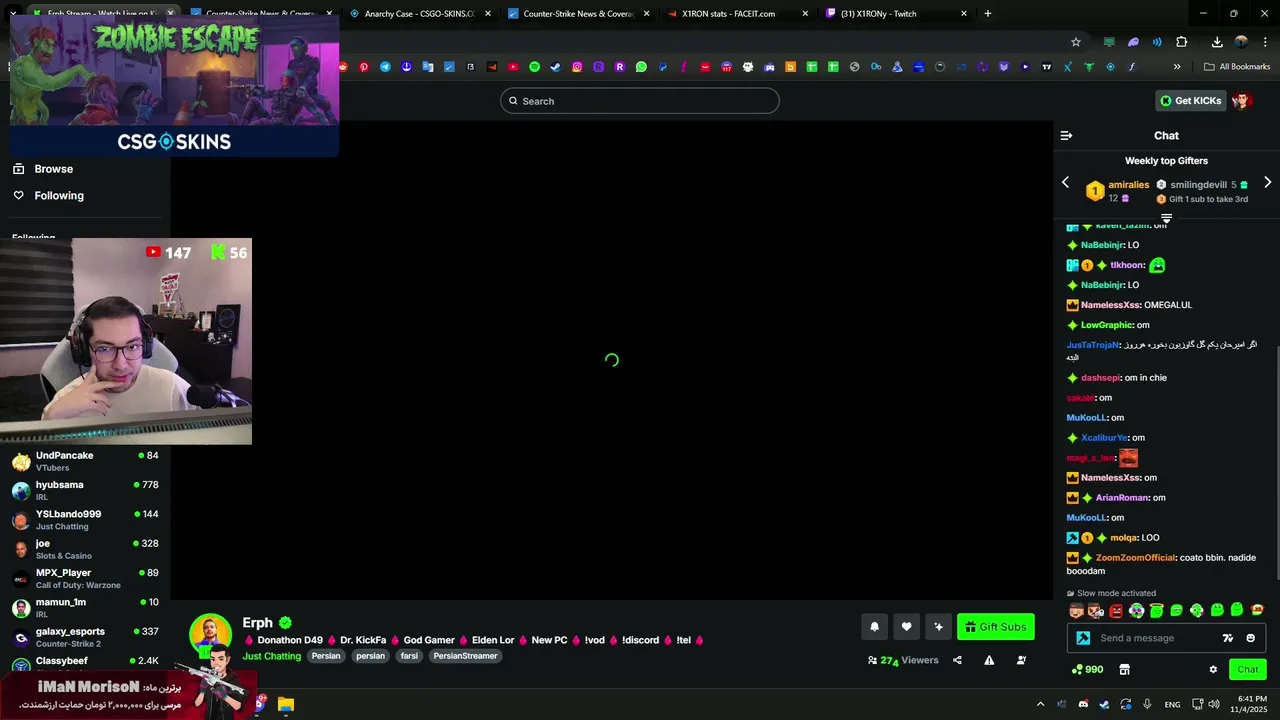Image resolution: width=1280 pixels, height=720 pixels.
Task: Open galaxy_esports channel in the sidebar
Action: tap(85, 637)
